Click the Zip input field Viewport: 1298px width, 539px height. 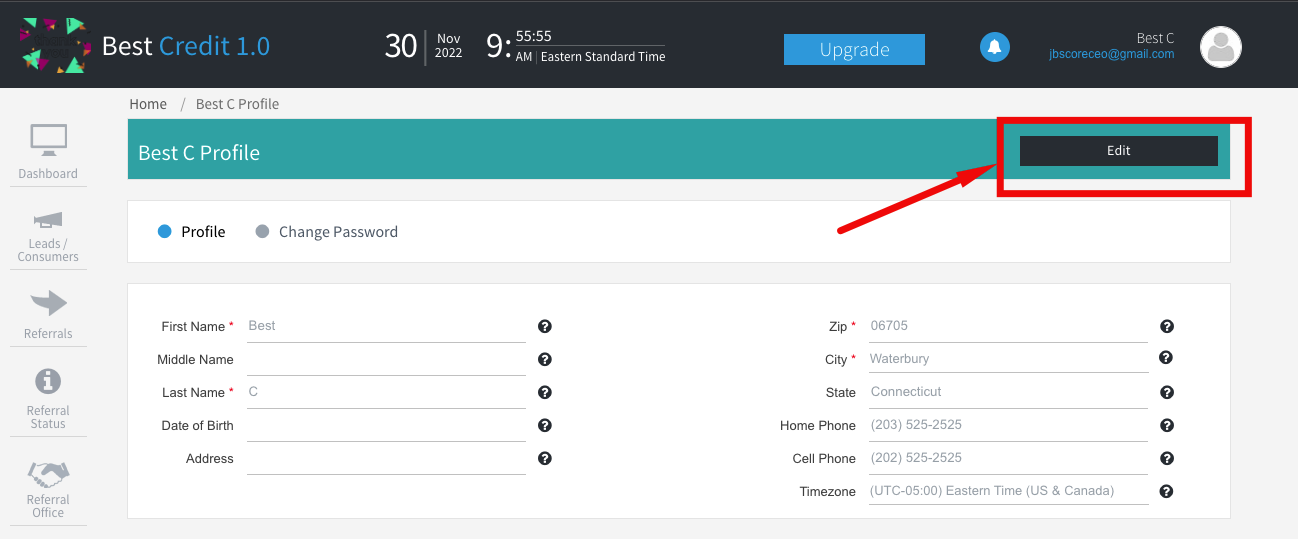point(1008,326)
